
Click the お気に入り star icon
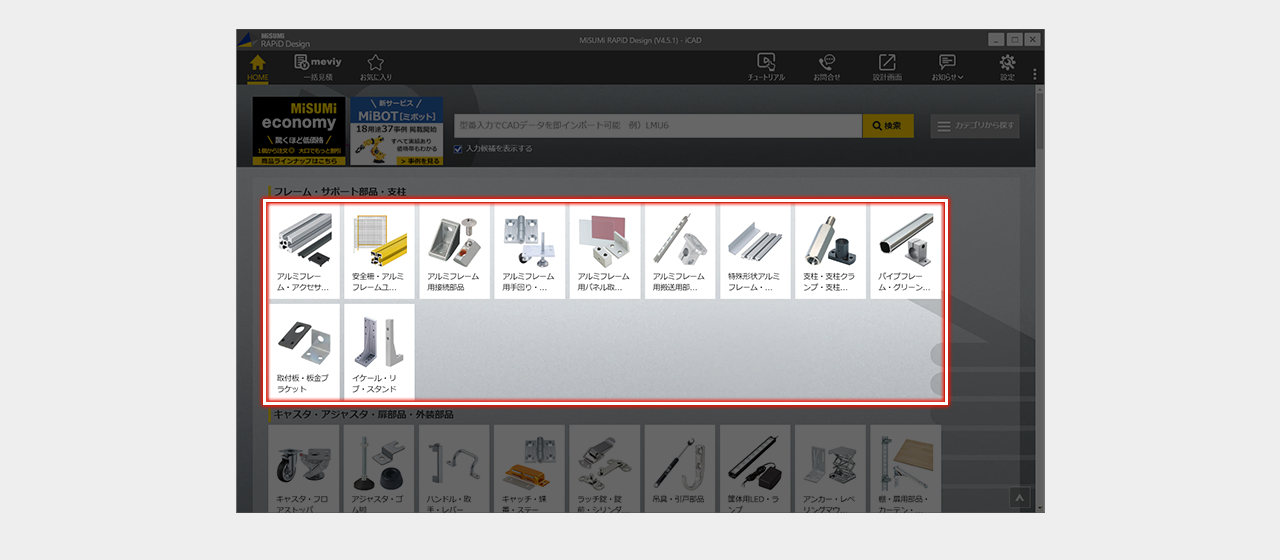tap(376, 66)
